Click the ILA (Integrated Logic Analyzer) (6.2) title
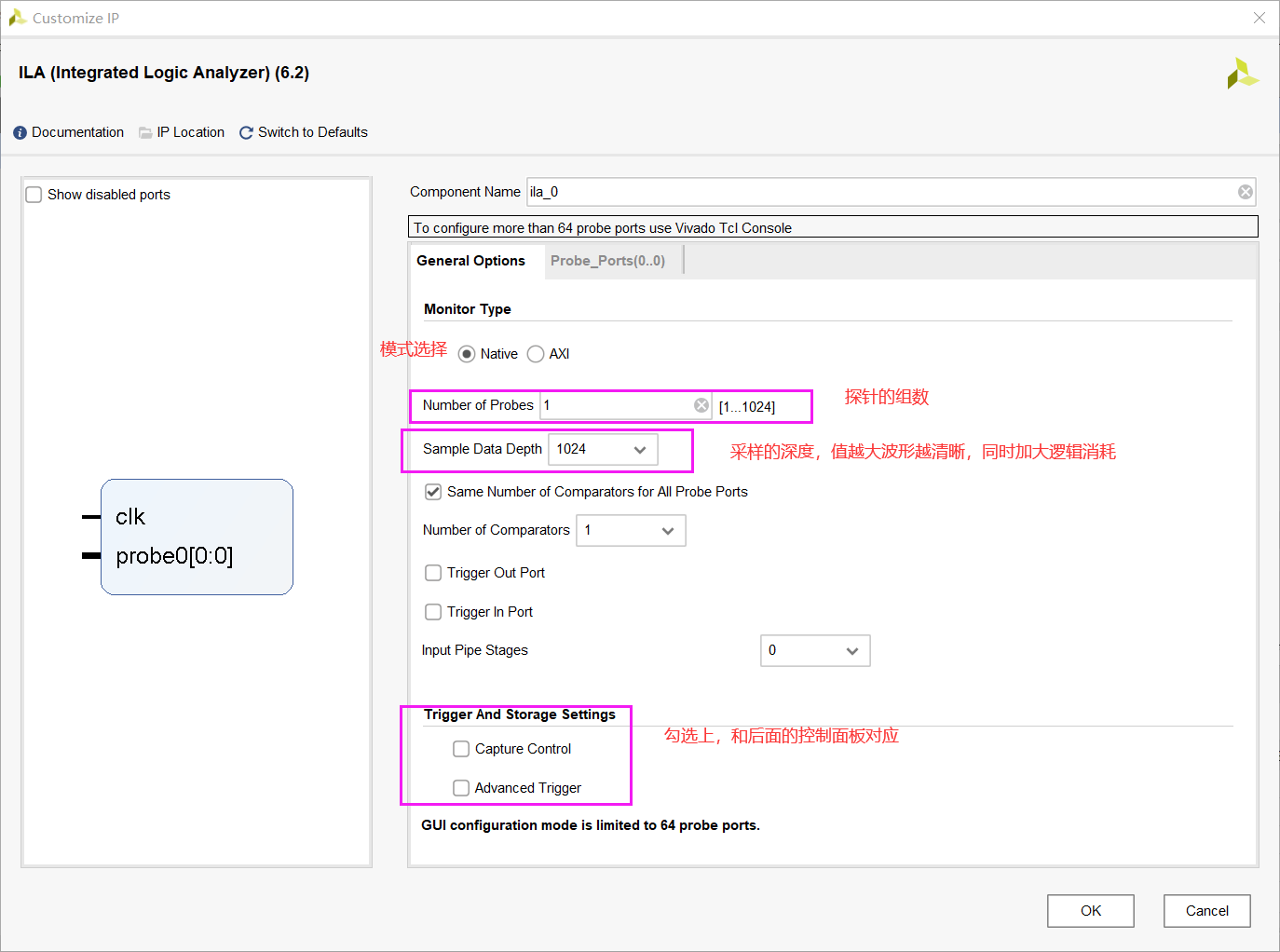1280x952 pixels. pos(164,73)
